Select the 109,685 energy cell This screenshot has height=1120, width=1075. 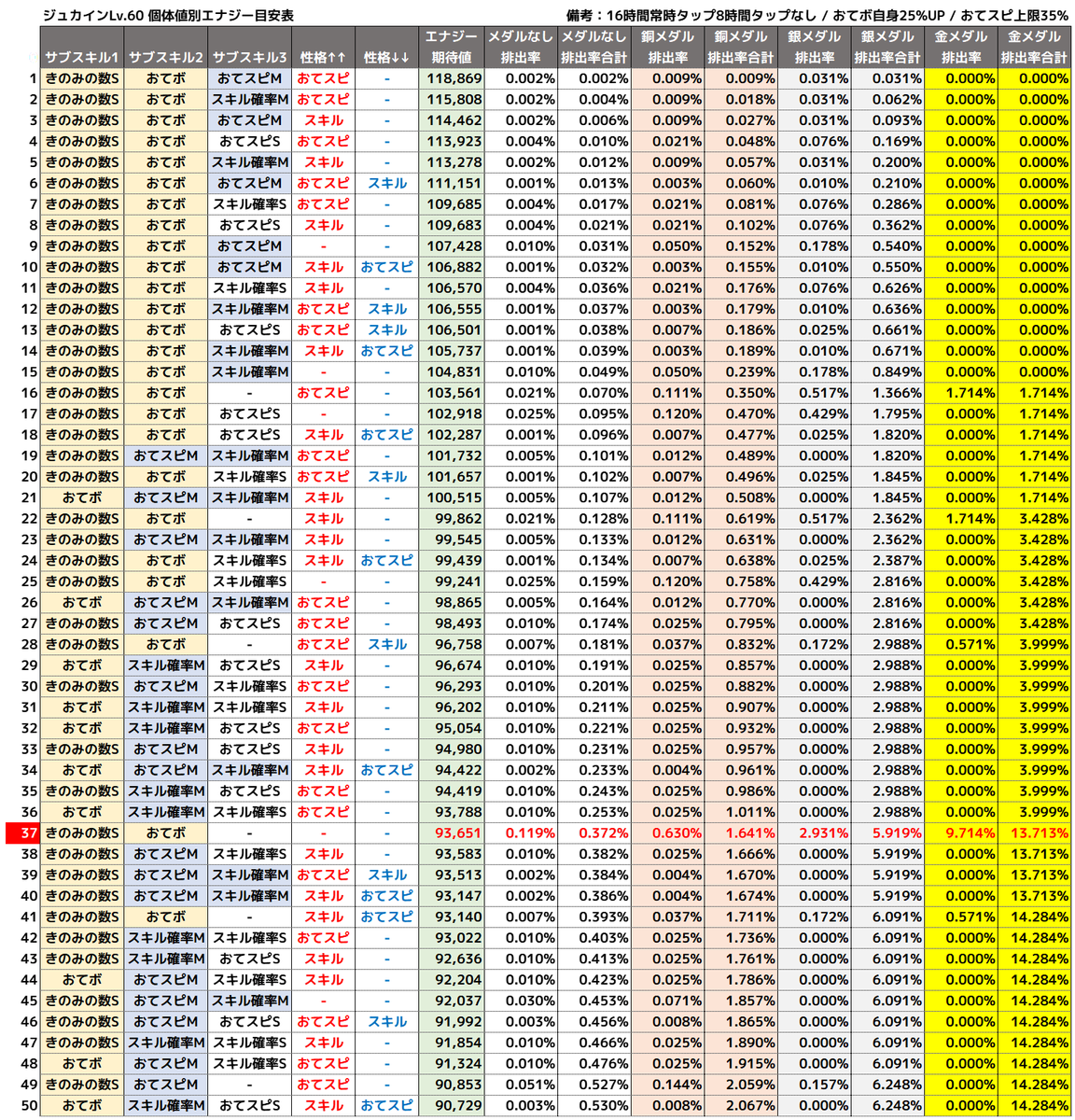pyautogui.click(x=452, y=204)
